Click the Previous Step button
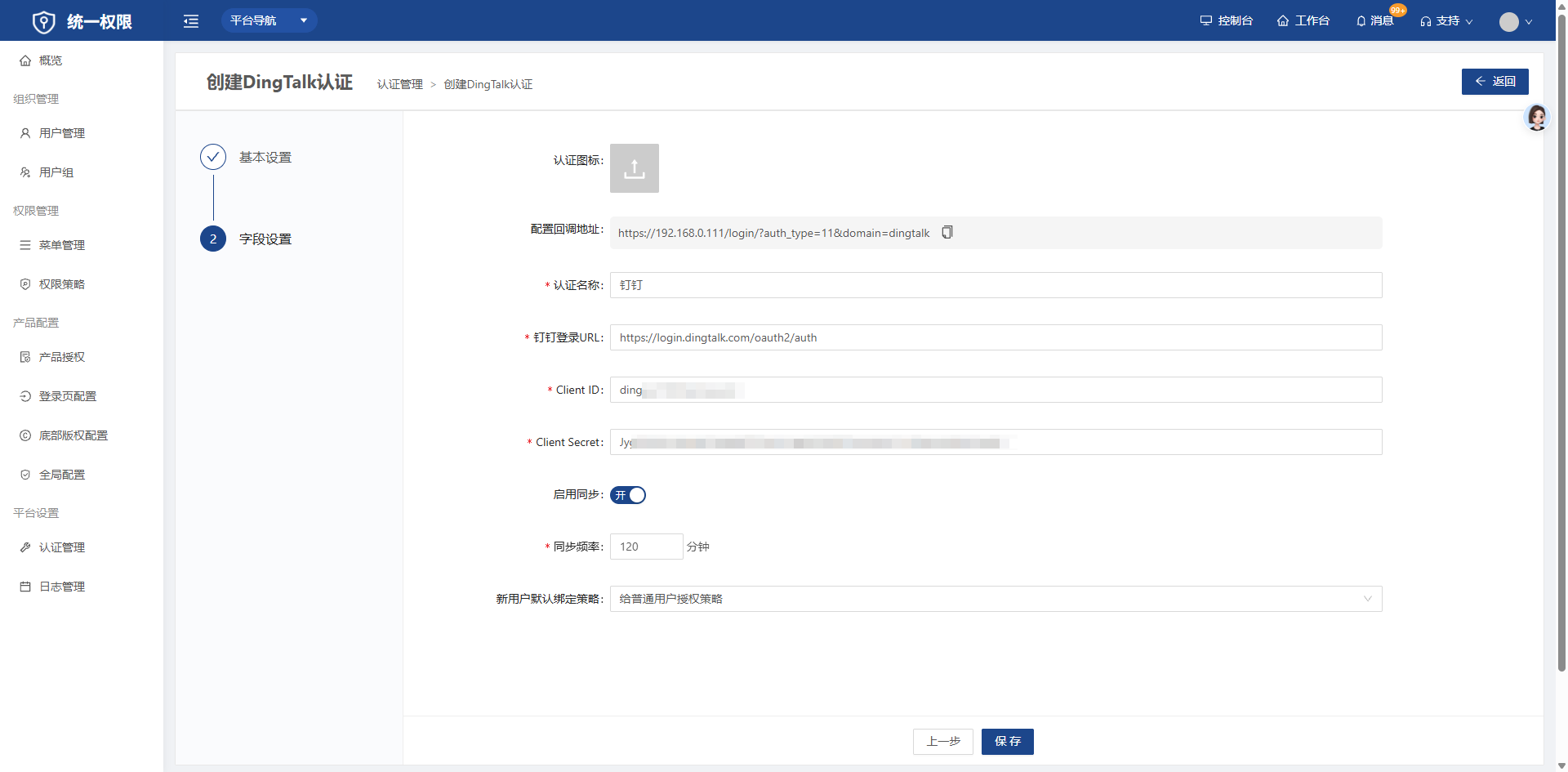 (x=942, y=741)
